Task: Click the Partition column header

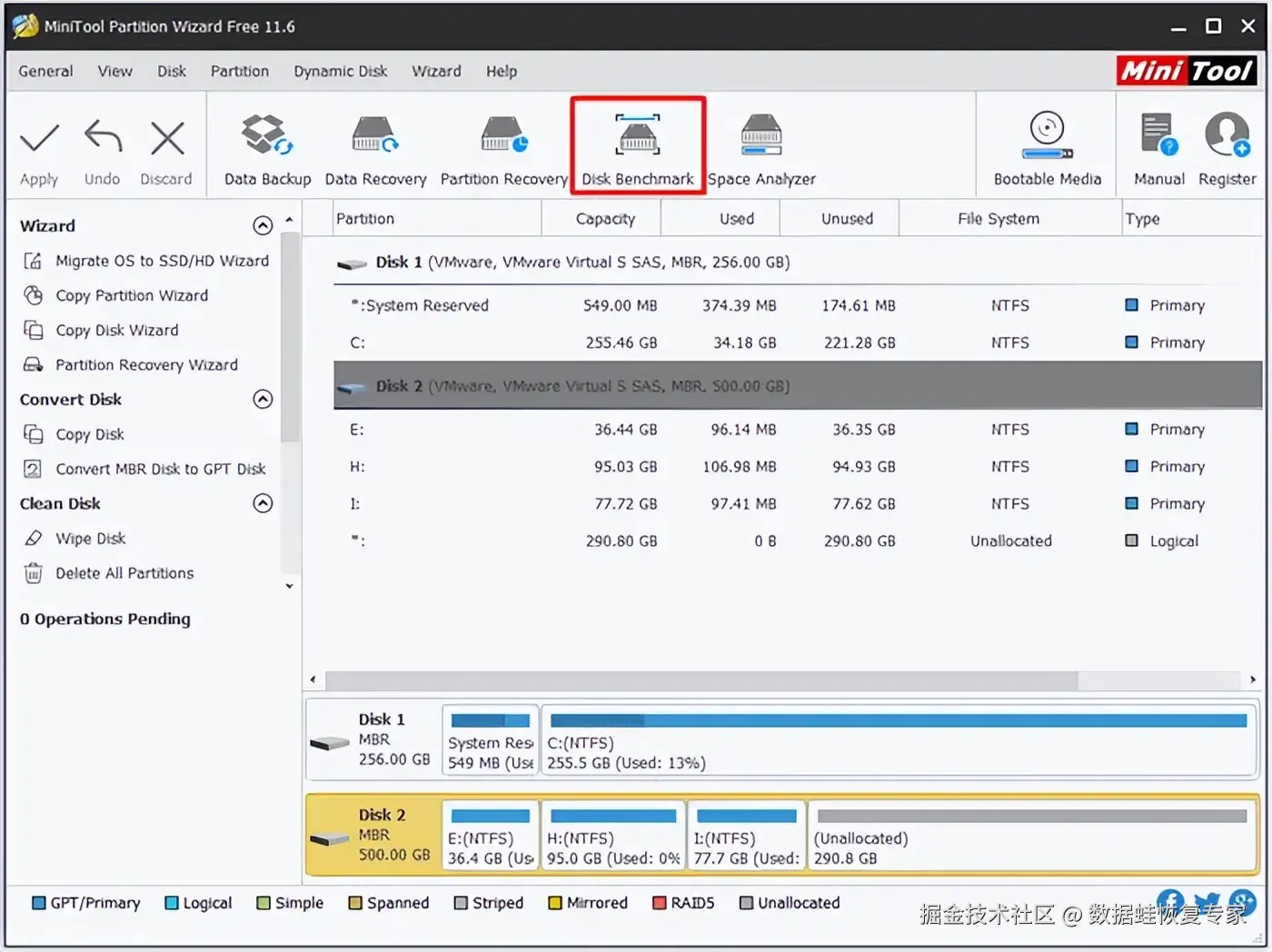Action: pyautogui.click(x=436, y=219)
